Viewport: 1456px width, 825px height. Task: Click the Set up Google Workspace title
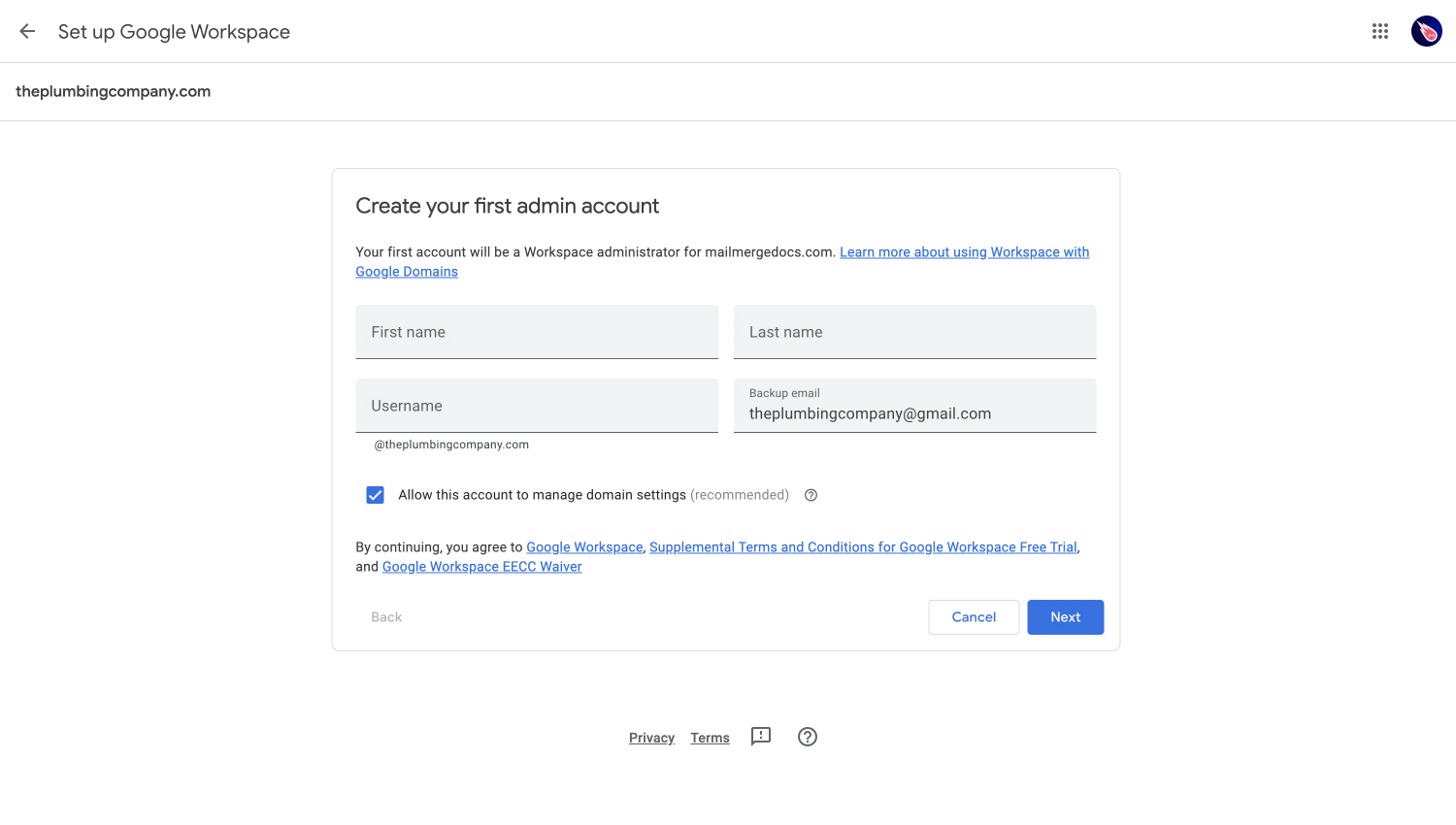[x=174, y=32]
